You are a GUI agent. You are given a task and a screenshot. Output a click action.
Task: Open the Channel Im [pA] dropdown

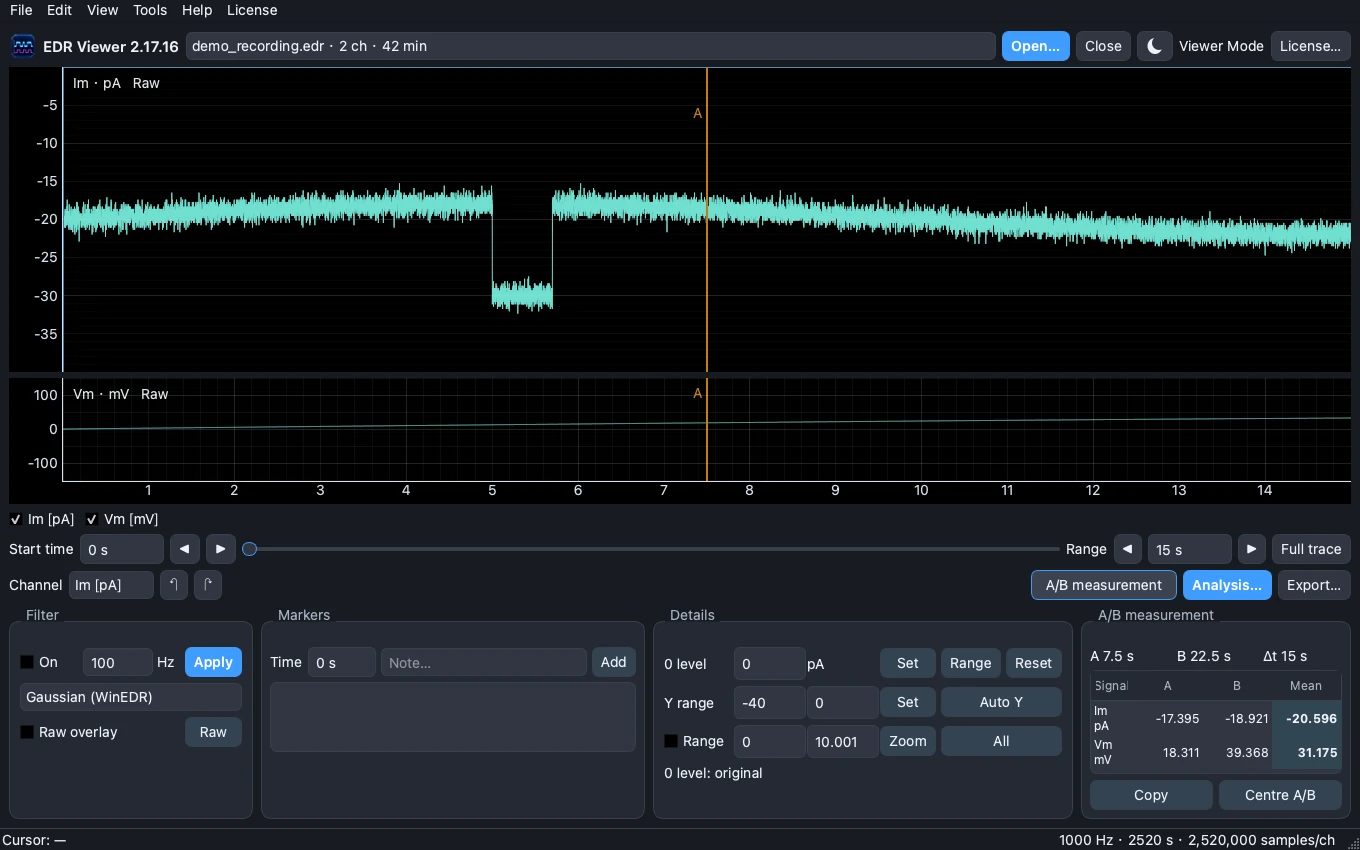pyautogui.click(x=111, y=585)
